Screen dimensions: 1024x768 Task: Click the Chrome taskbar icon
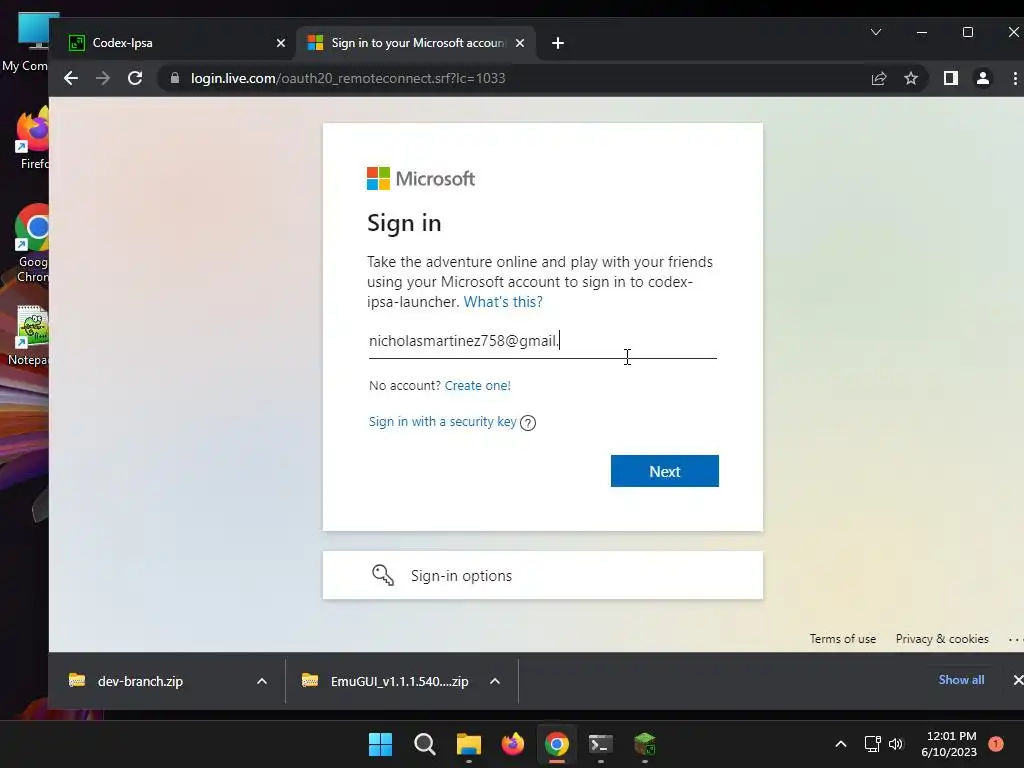[x=556, y=744]
